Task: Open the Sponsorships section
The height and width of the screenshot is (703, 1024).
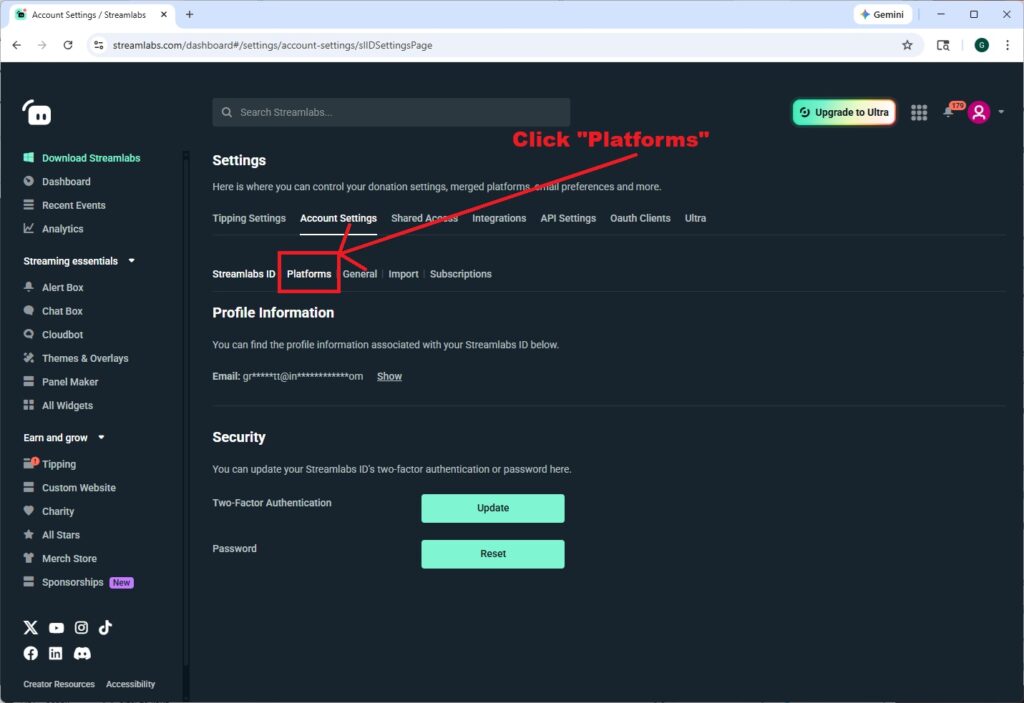Action: (72, 581)
